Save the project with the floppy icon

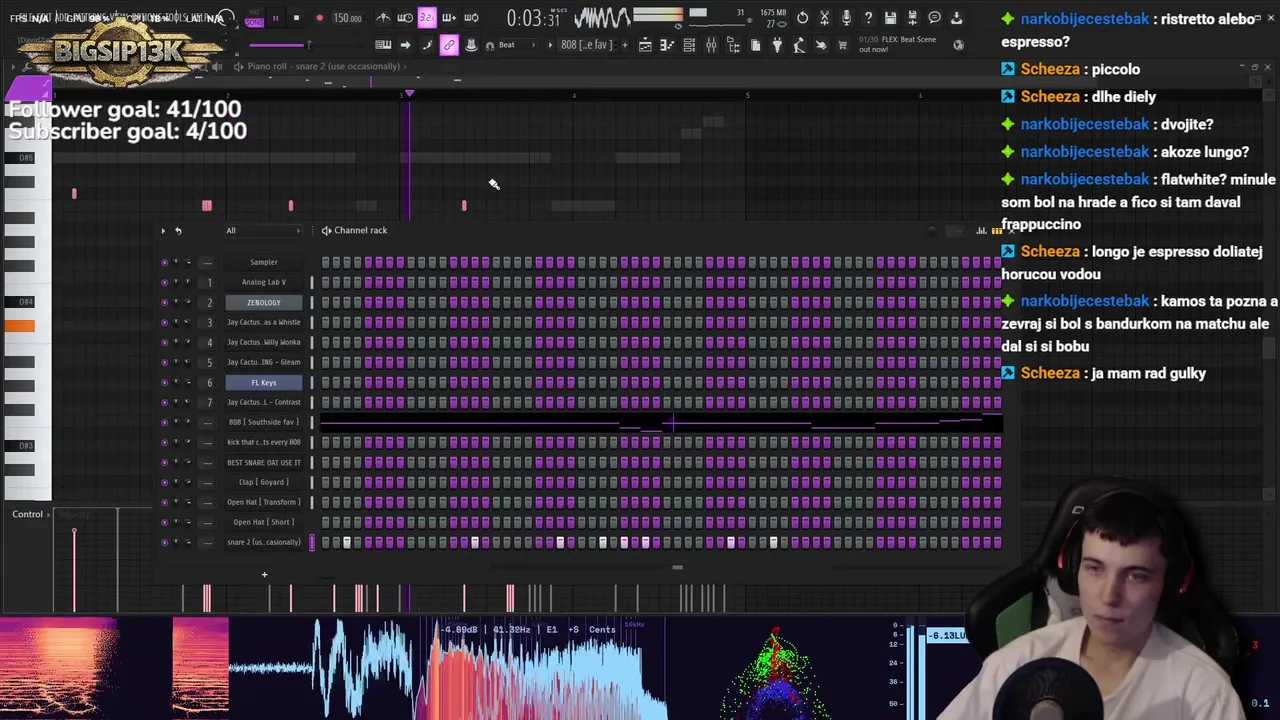click(x=890, y=18)
